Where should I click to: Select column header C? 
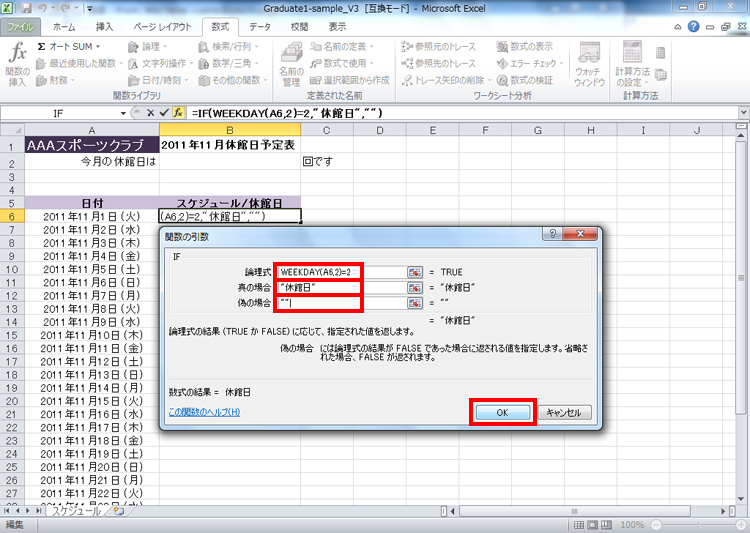click(327, 130)
